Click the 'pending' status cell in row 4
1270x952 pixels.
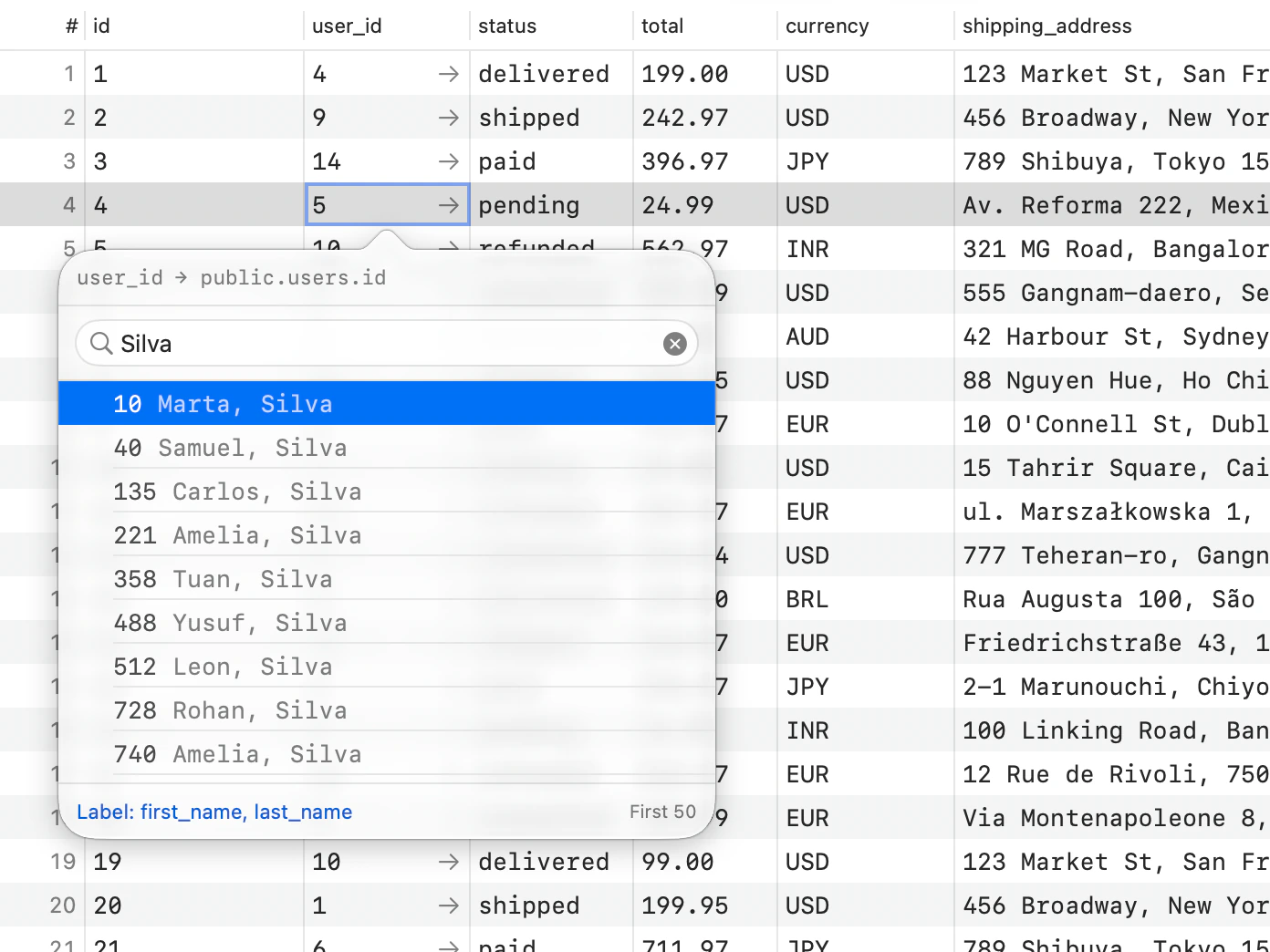point(551,205)
